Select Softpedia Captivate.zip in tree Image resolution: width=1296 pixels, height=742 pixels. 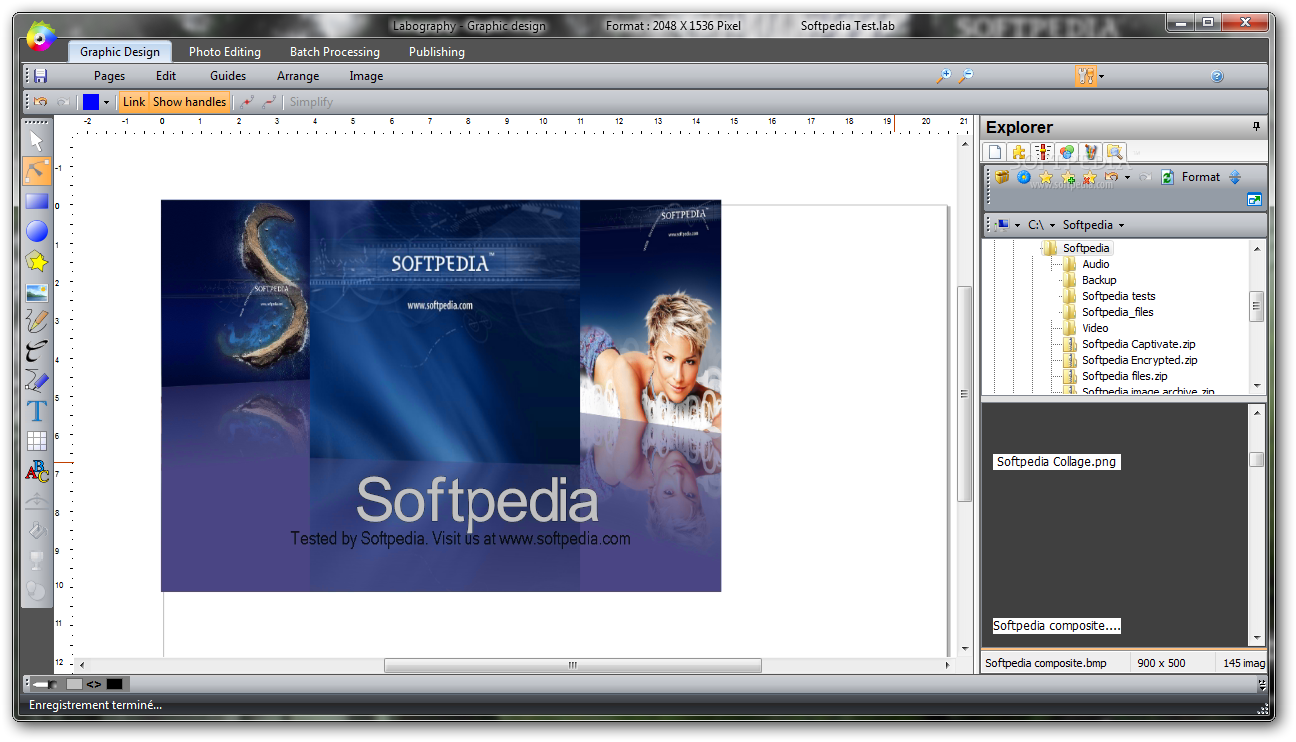(1138, 344)
